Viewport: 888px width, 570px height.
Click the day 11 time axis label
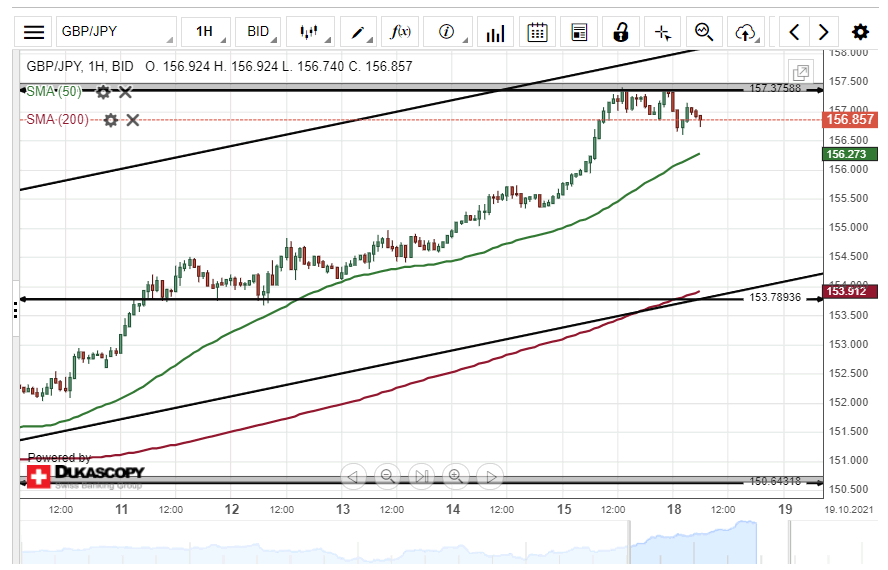point(121,509)
